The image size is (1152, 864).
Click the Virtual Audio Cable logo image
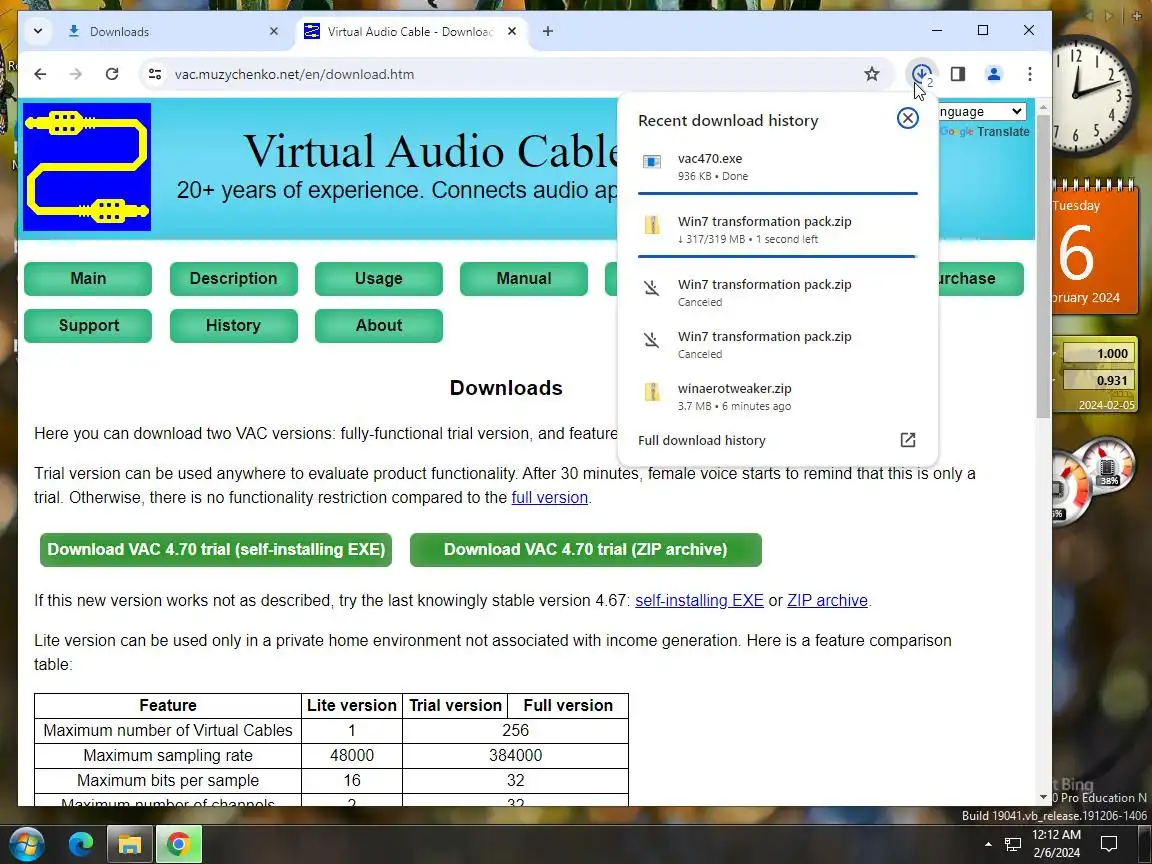pos(87,167)
